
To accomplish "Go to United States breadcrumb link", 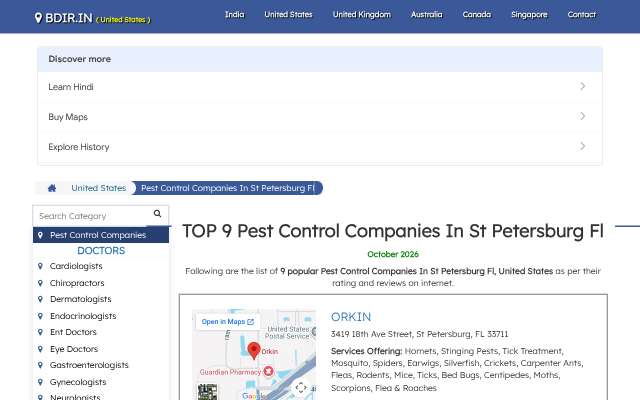I will click(98, 188).
